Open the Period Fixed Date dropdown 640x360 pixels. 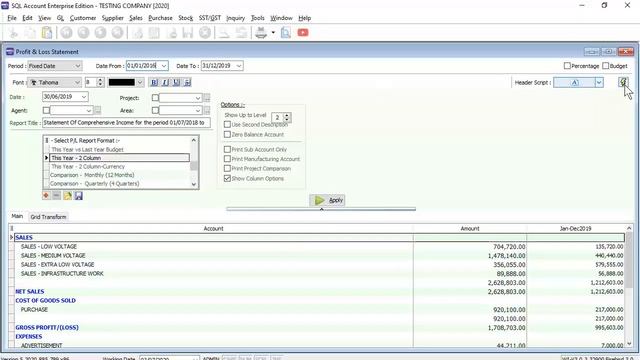pyautogui.click(x=78, y=66)
